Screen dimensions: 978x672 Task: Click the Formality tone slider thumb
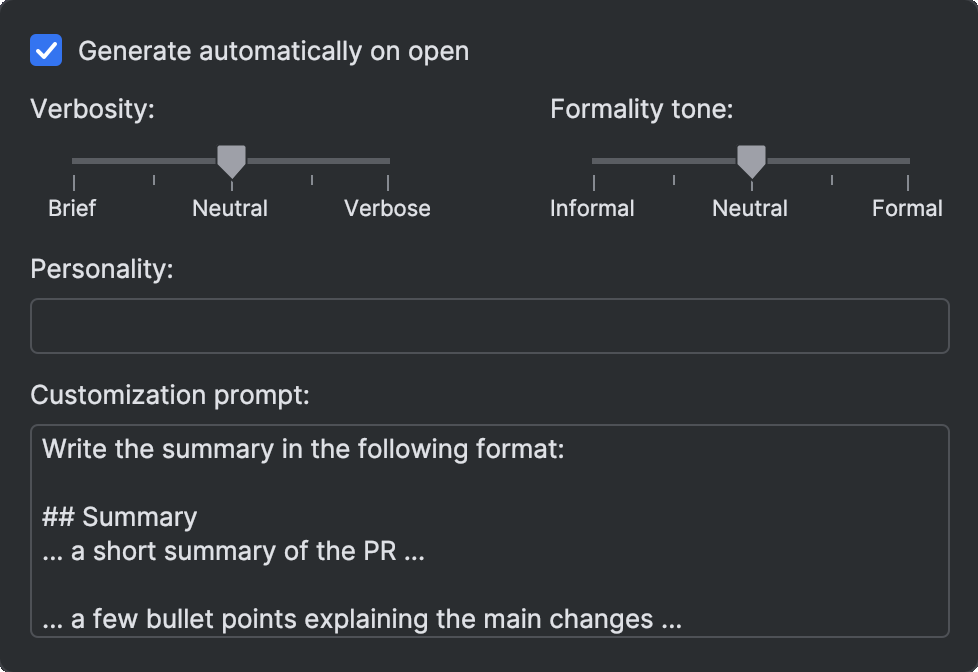click(x=751, y=158)
